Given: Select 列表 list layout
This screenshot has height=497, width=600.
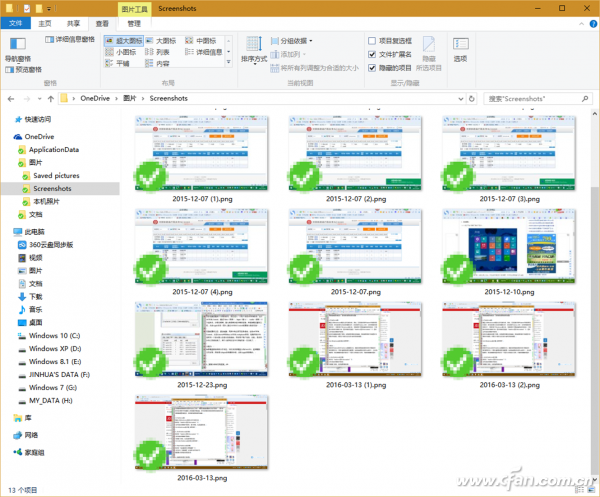Looking at the screenshot, I should click(x=157, y=52).
